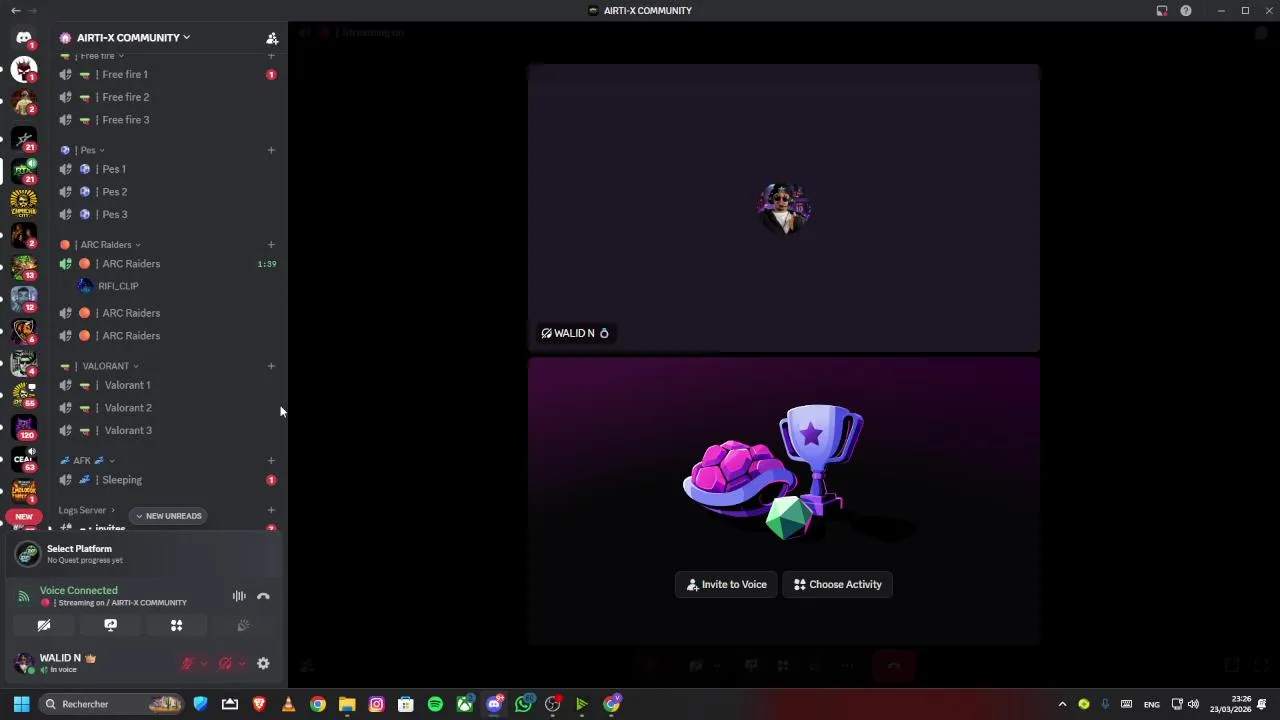This screenshot has width=1280, height=720.
Task: Go forward with the title bar forward arrow
Action: coord(33,10)
